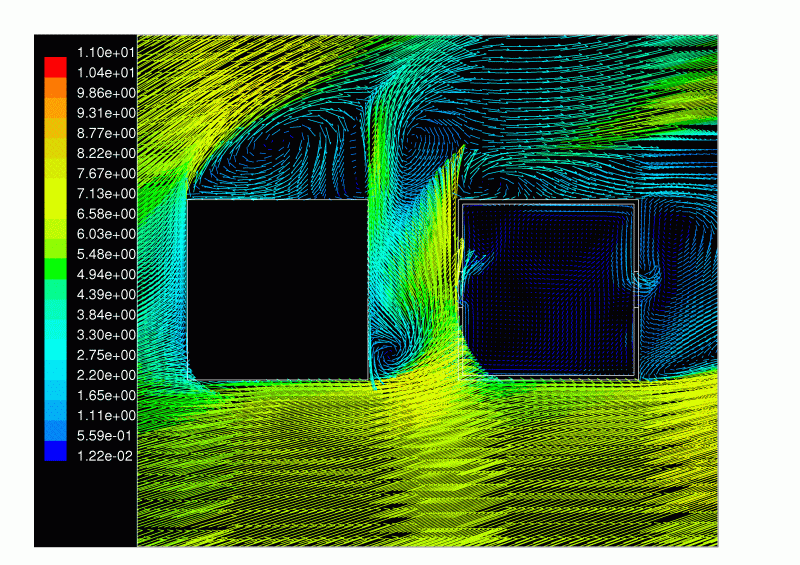
Task: Click the 5.59e-01 legend value
Action: (x=104, y=435)
